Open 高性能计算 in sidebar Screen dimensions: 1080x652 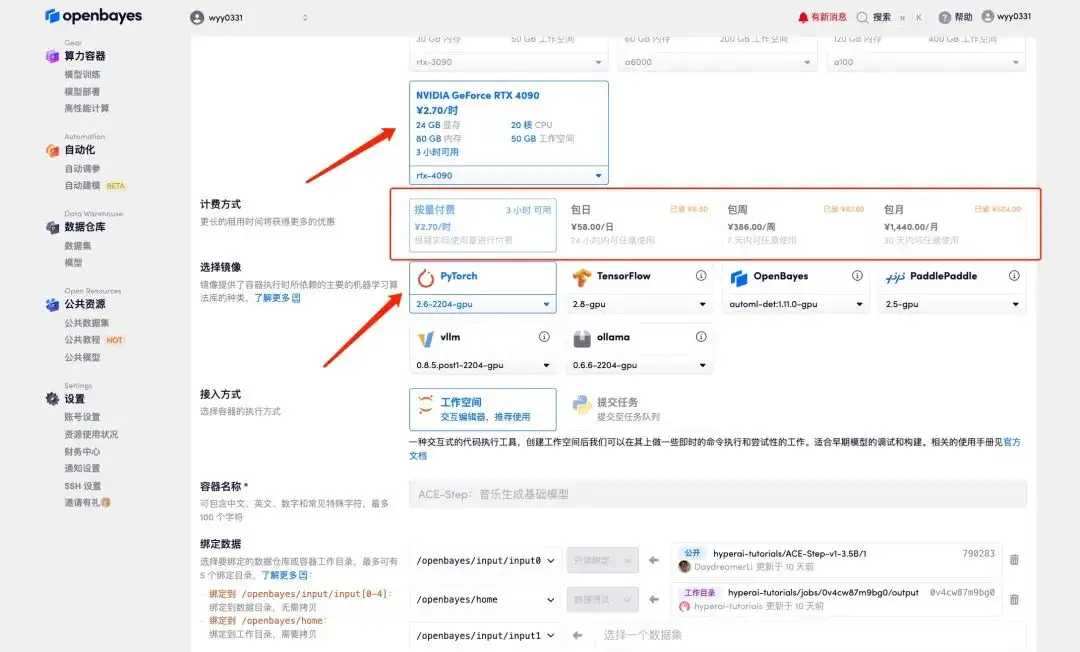coord(87,108)
